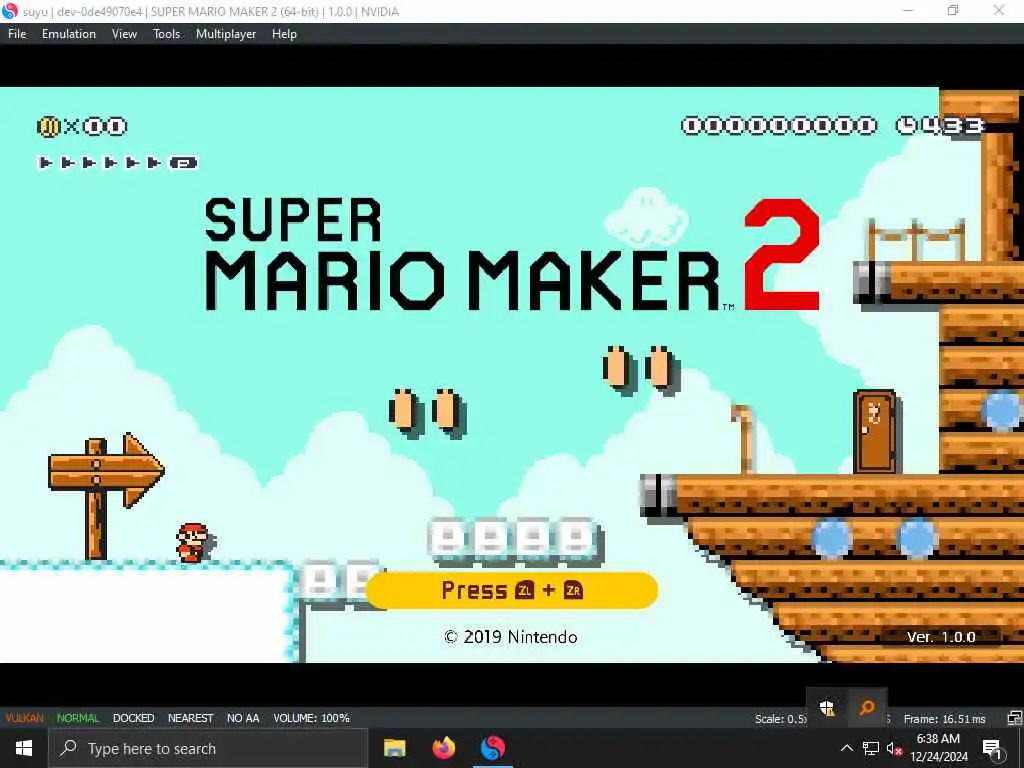This screenshot has width=1024, height=768.
Task: Open File Explorer from the taskbar
Action: (394, 748)
